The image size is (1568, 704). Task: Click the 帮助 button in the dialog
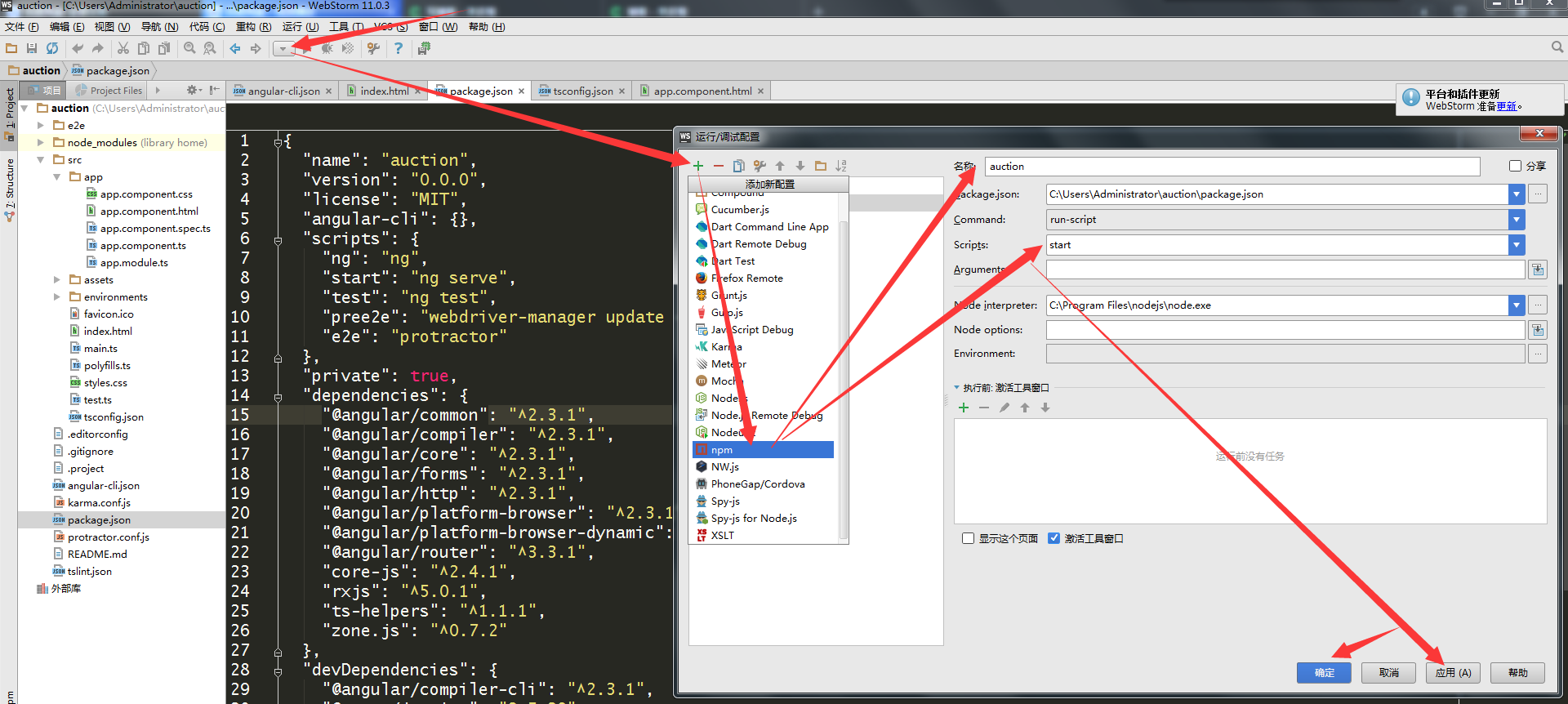point(1517,672)
